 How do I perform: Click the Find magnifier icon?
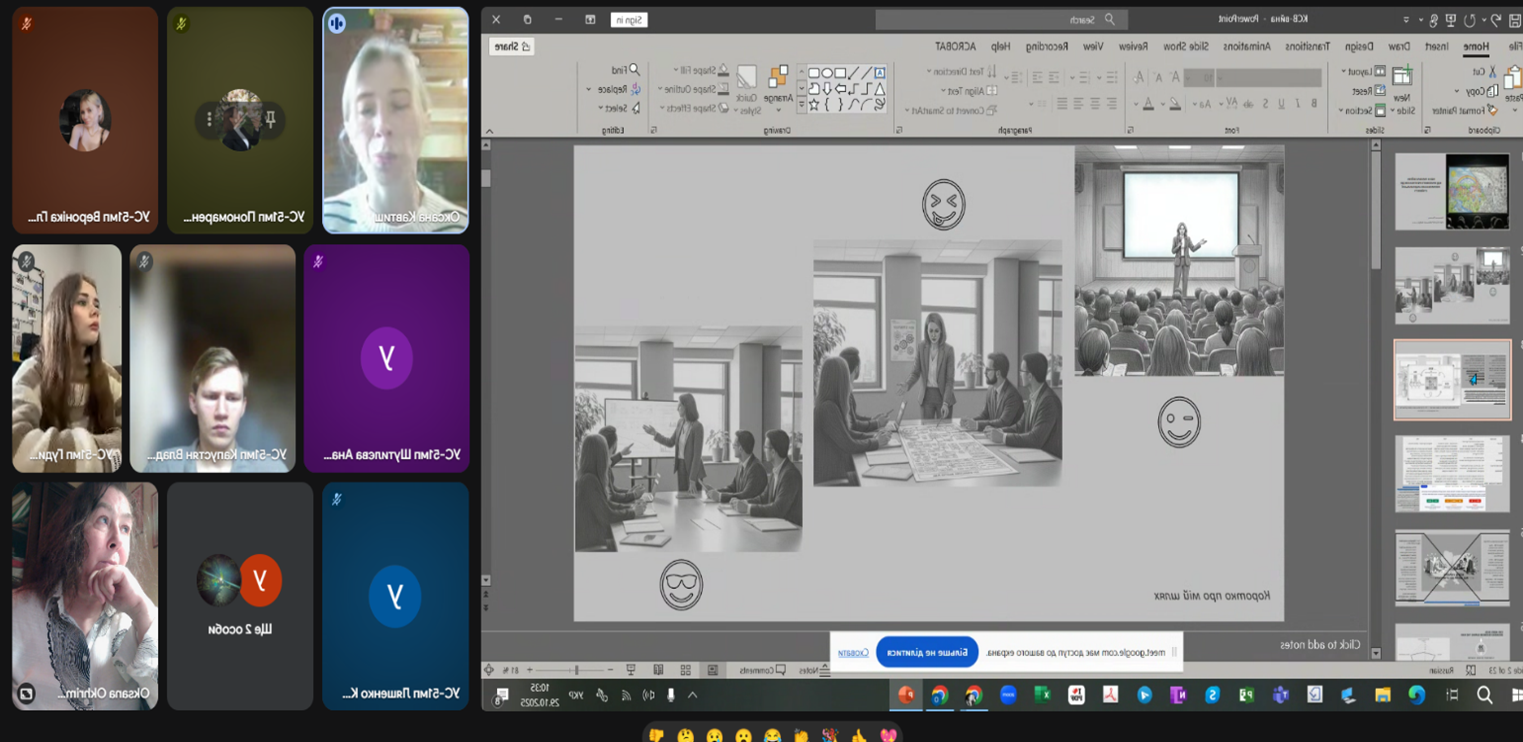(x=634, y=70)
